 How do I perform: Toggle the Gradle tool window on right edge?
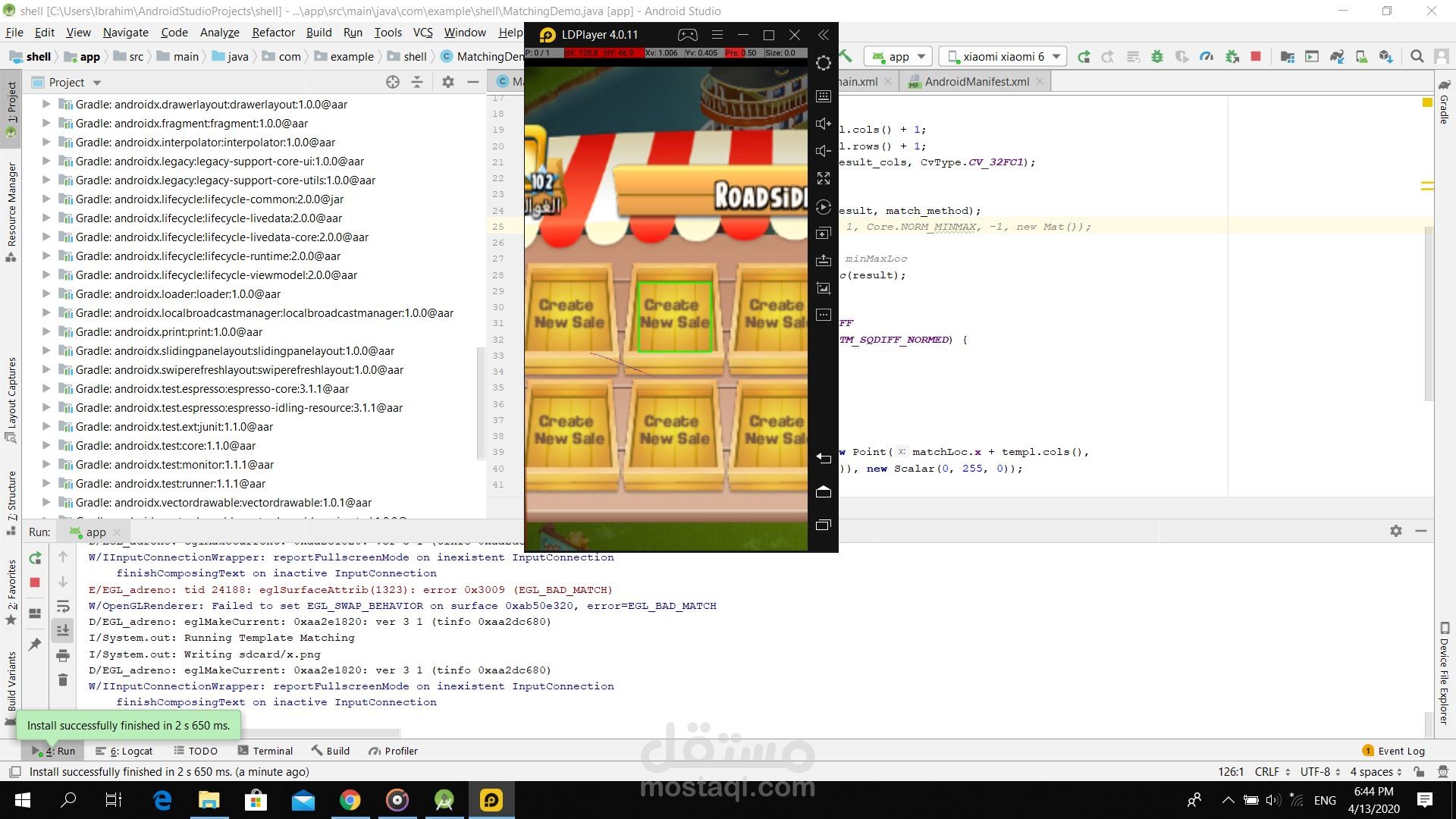(1444, 101)
